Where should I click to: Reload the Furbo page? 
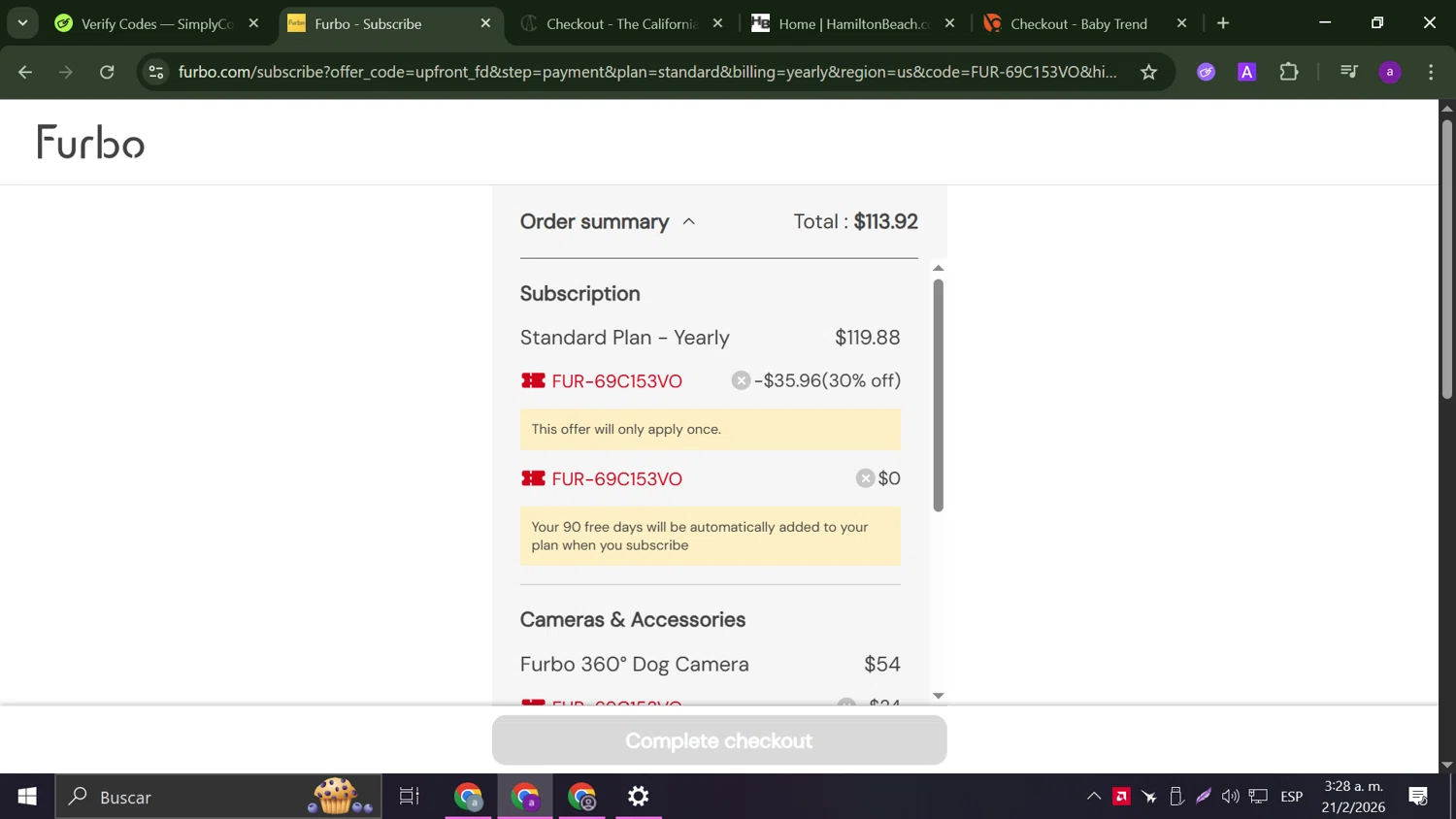(x=107, y=72)
